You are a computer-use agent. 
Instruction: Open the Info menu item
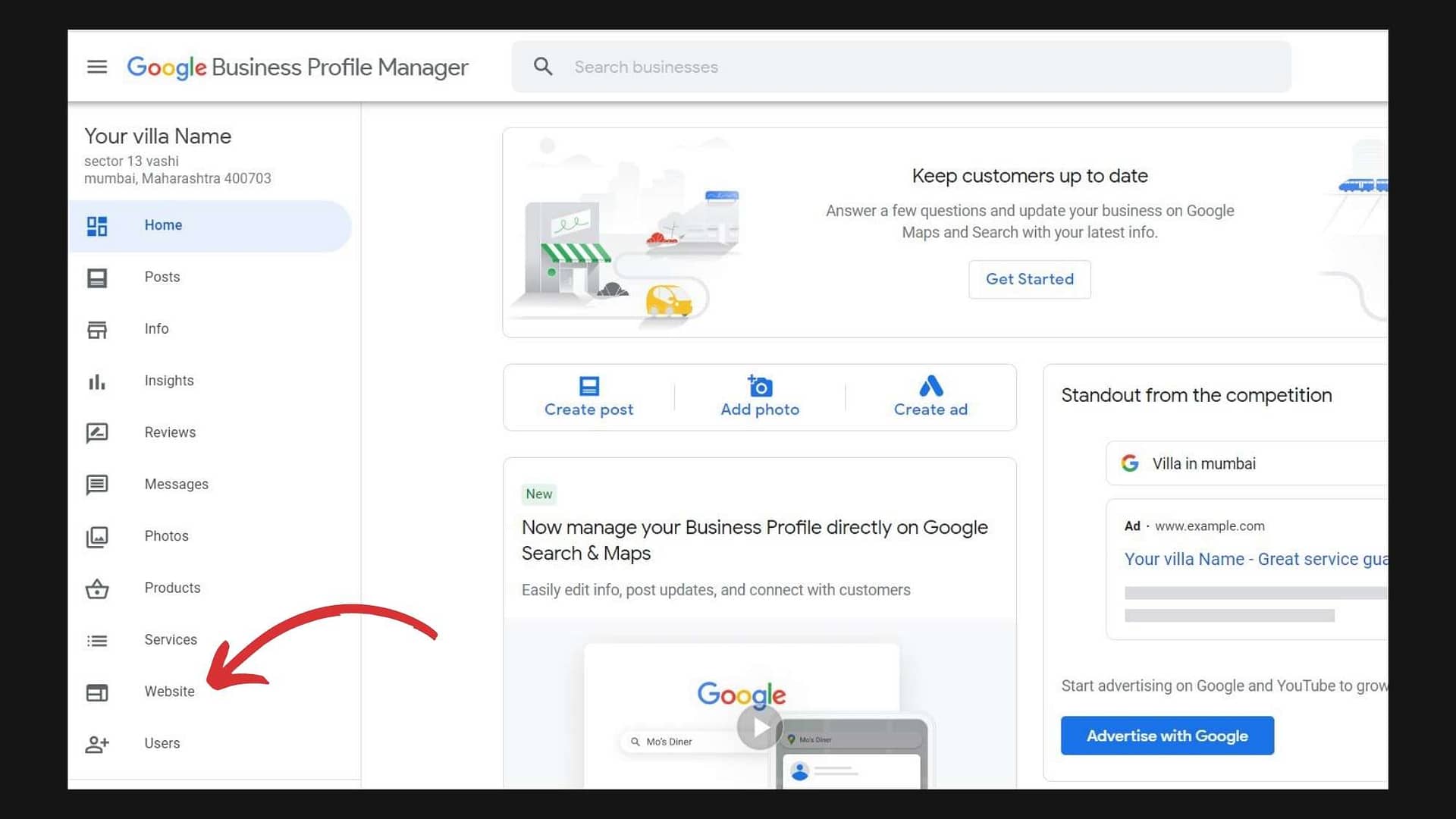pyautogui.click(x=209, y=329)
